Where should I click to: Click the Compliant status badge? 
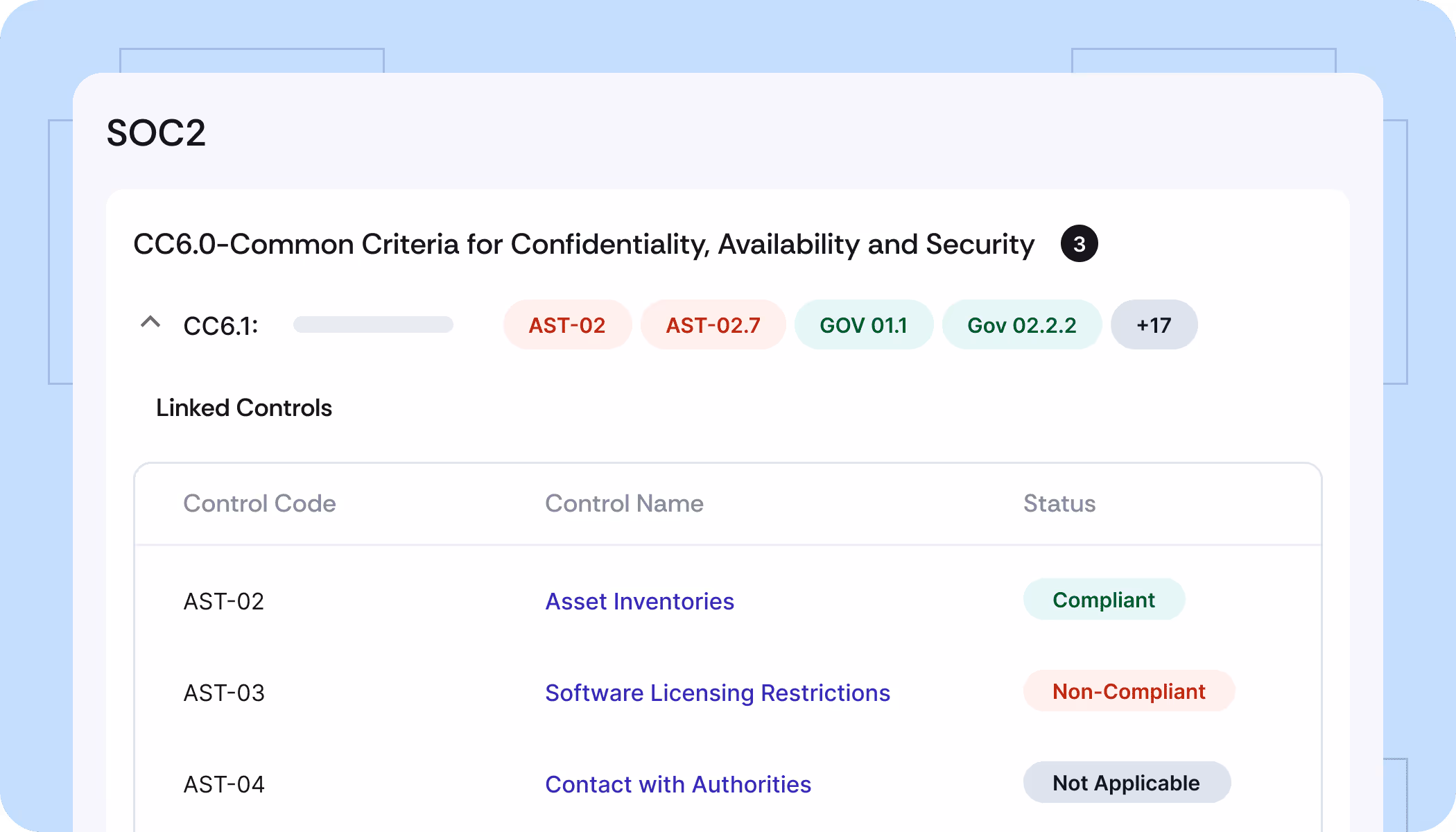tap(1103, 600)
